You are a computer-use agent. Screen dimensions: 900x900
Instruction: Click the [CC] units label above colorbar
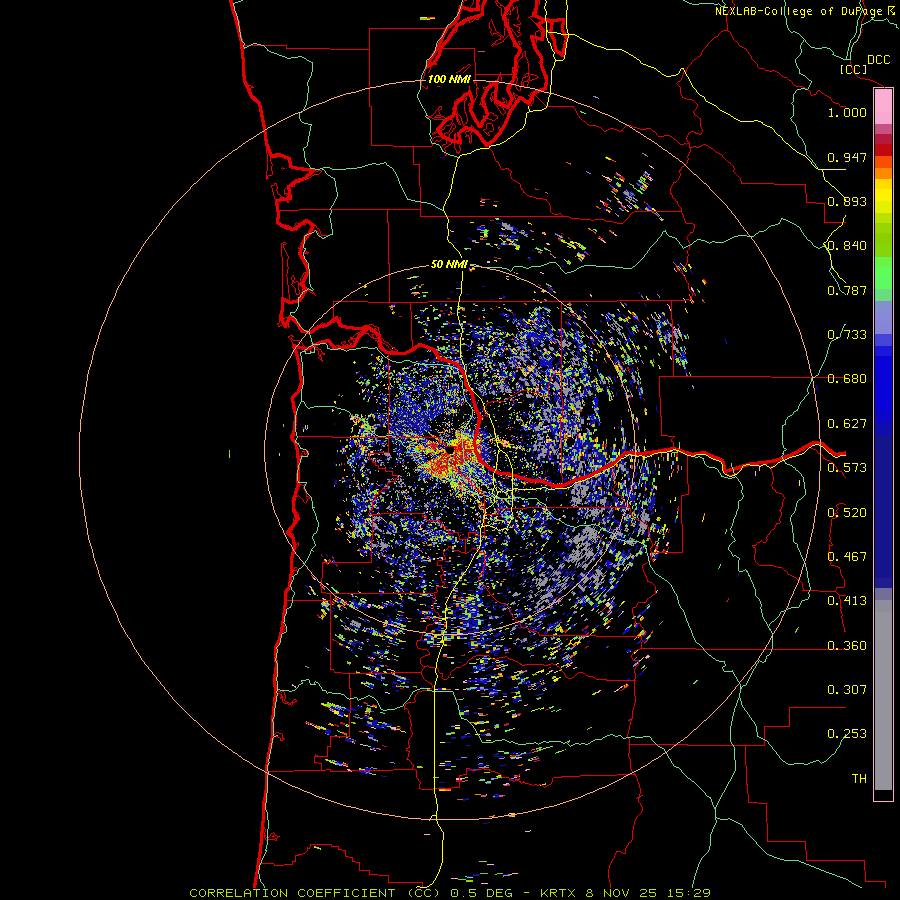(x=853, y=69)
